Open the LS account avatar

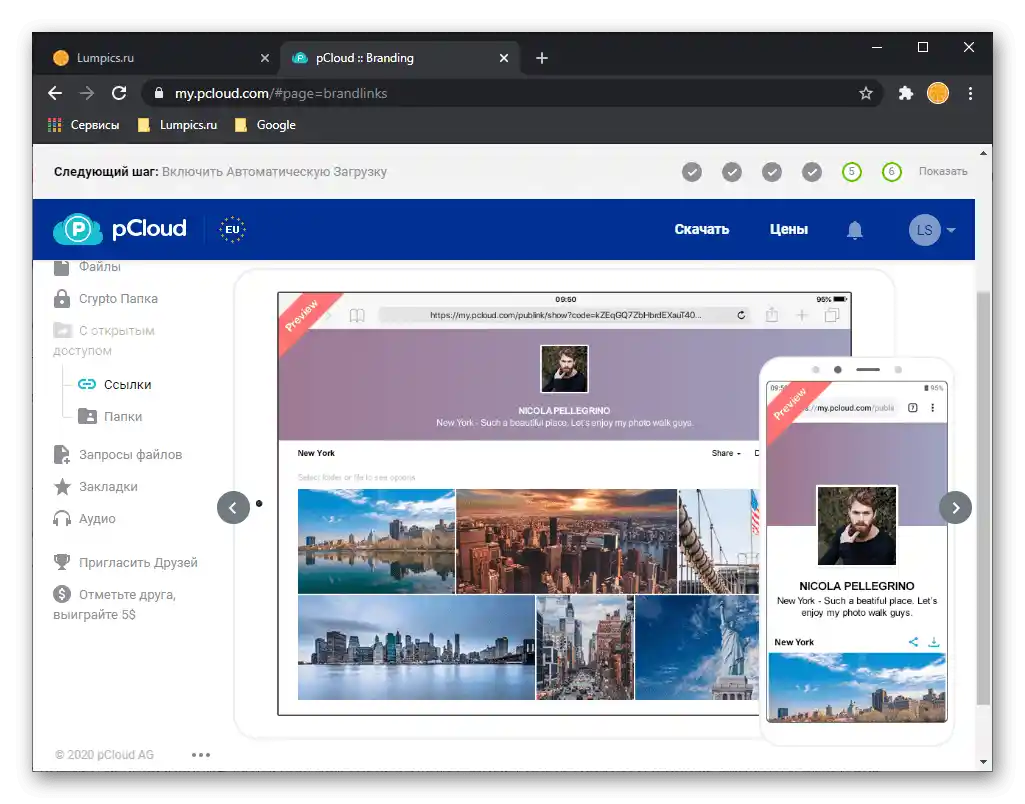click(x=924, y=229)
